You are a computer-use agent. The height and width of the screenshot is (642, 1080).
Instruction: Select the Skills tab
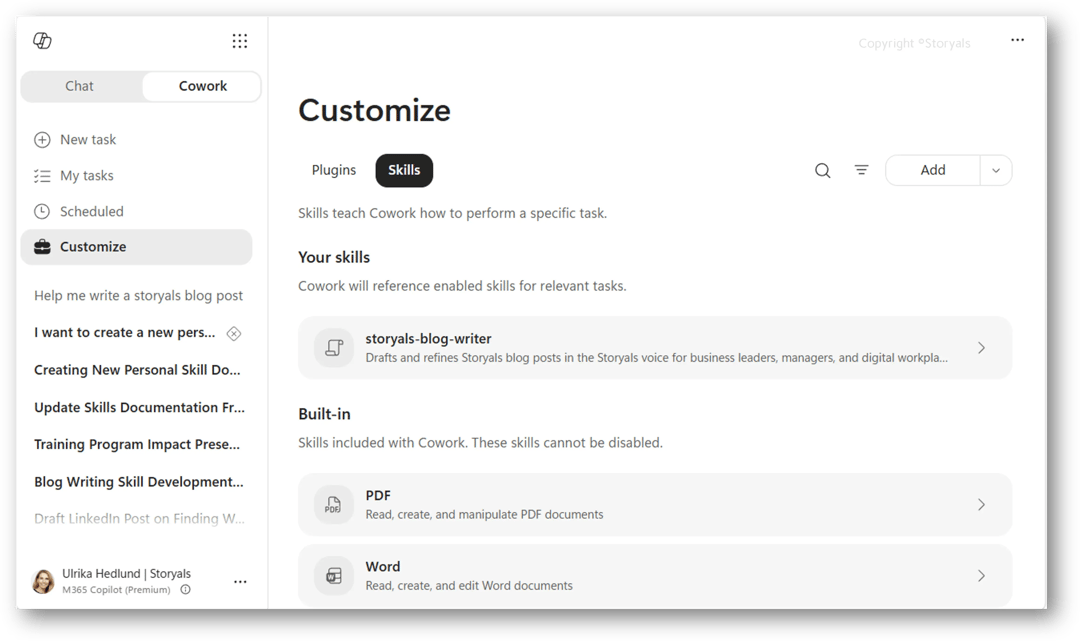click(x=404, y=170)
